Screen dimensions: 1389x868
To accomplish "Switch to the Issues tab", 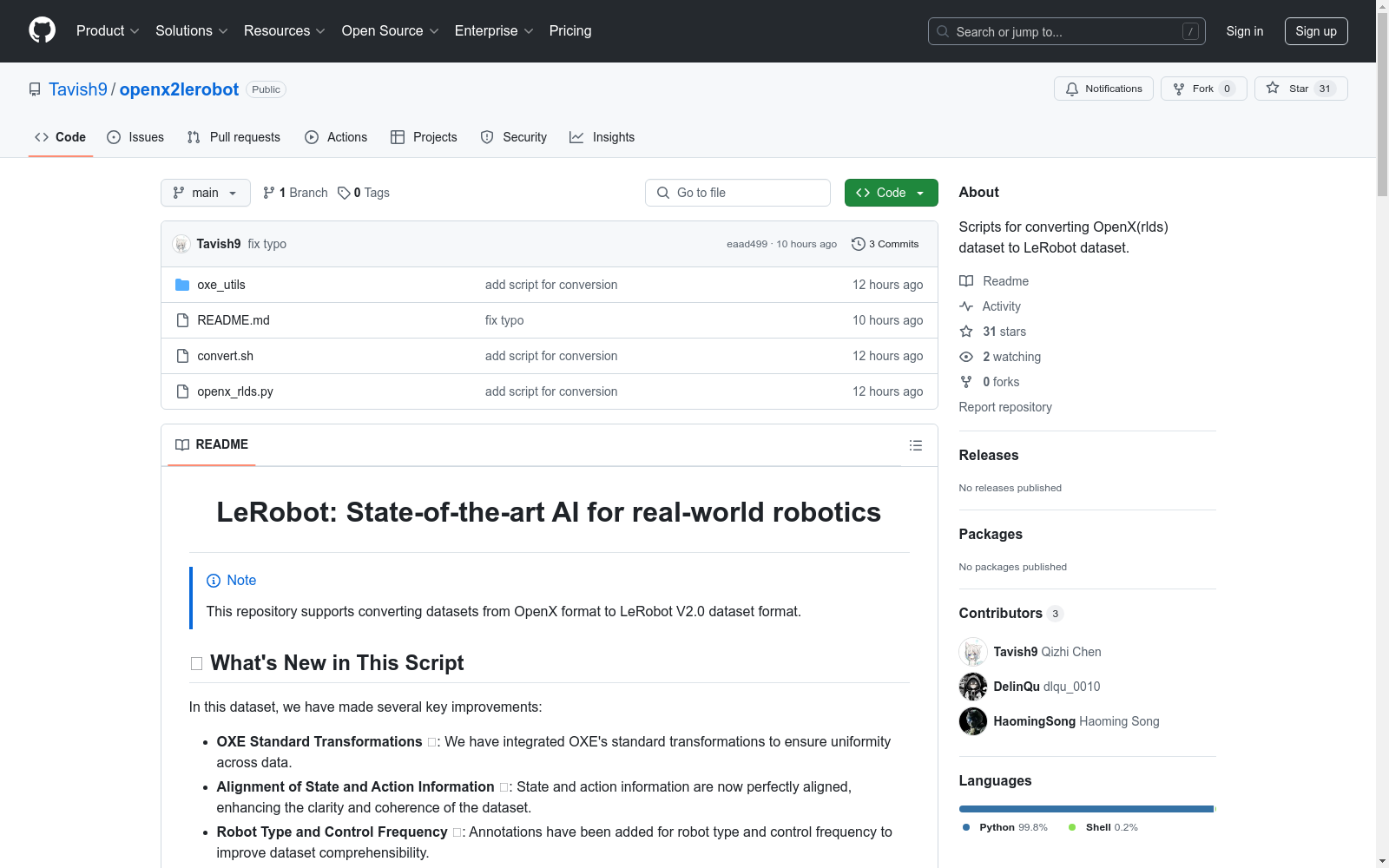I will pyautogui.click(x=135, y=137).
